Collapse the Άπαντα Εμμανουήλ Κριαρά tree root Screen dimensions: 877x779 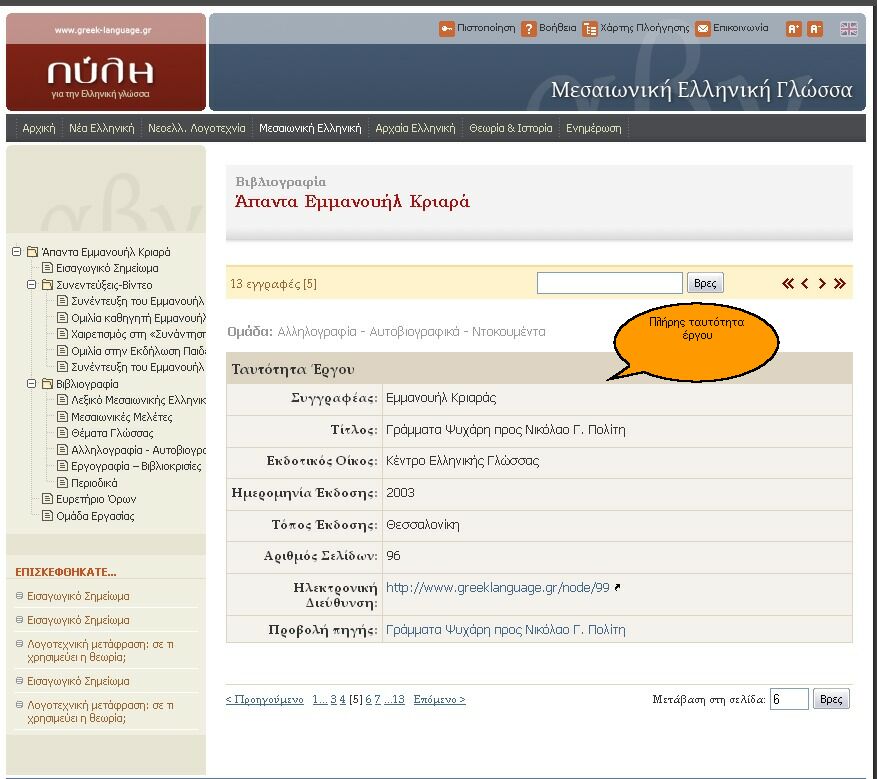pos(17,252)
